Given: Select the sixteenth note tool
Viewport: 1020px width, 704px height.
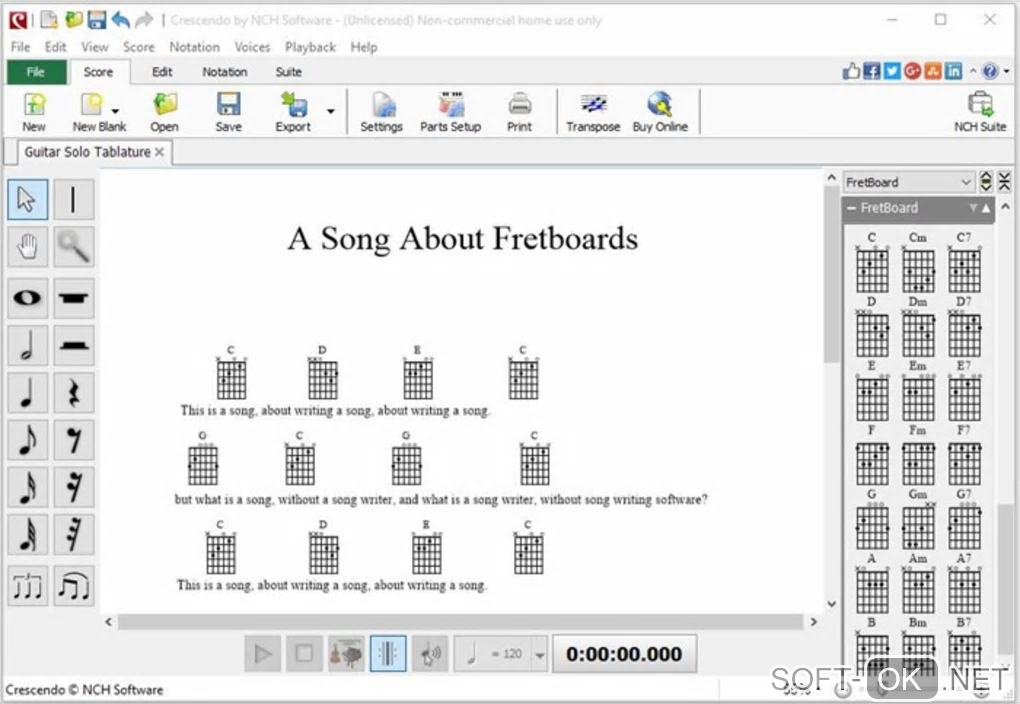Looking at the screenshot, I should point(27,487).
